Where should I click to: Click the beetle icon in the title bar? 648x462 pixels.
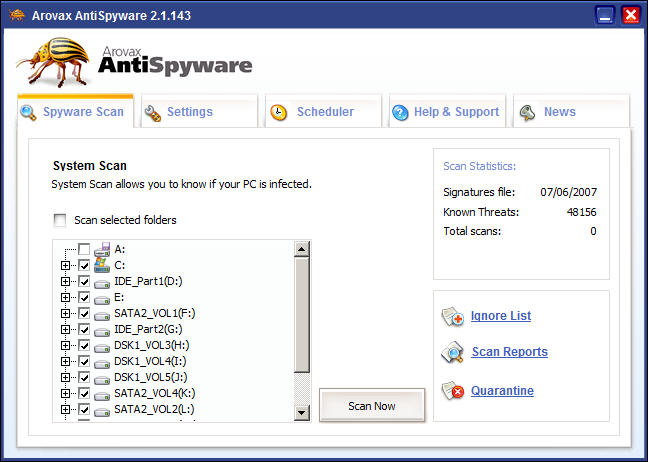(17, 16)
